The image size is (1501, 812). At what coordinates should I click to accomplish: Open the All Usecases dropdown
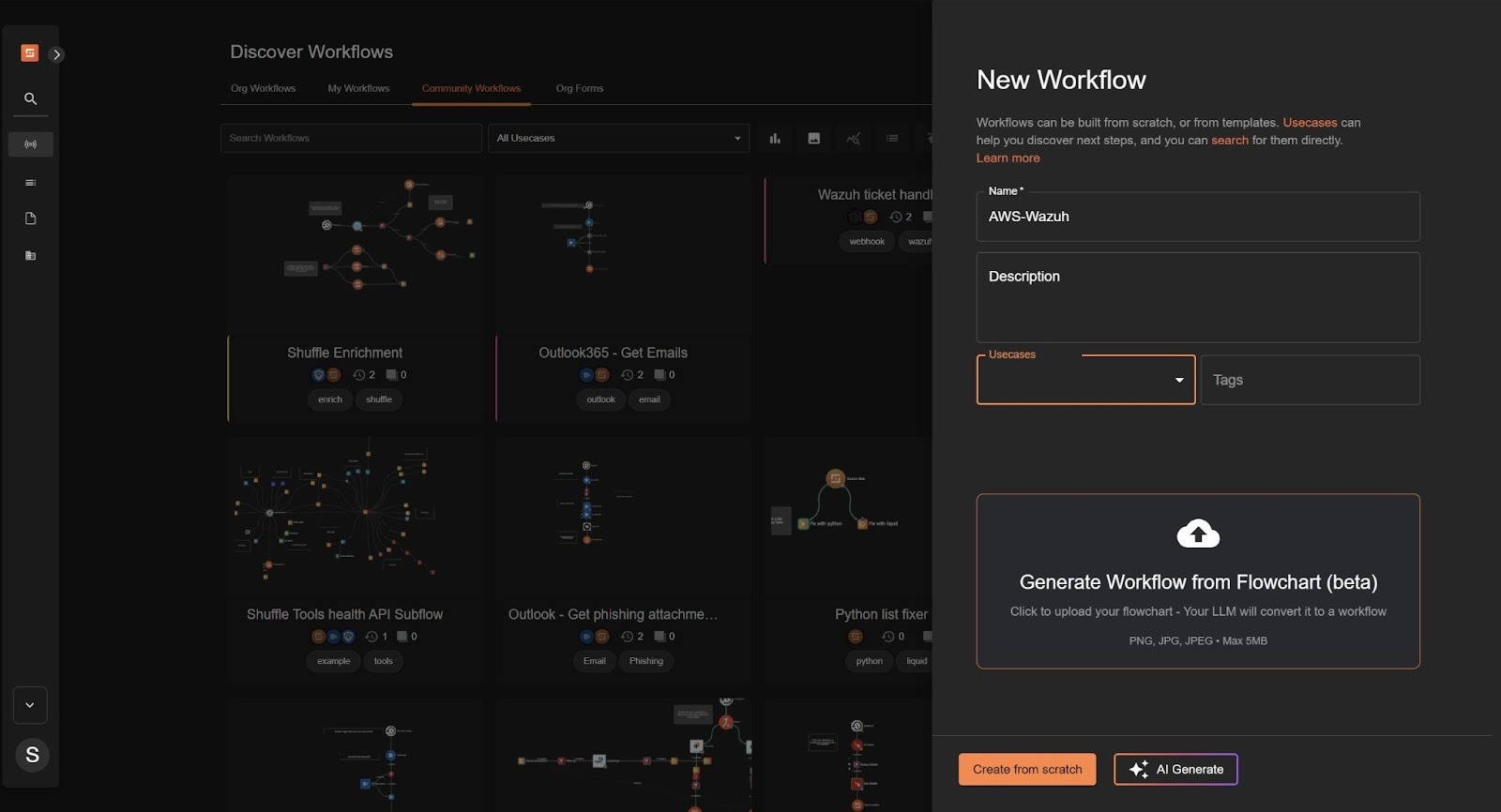tap(619, 138)
